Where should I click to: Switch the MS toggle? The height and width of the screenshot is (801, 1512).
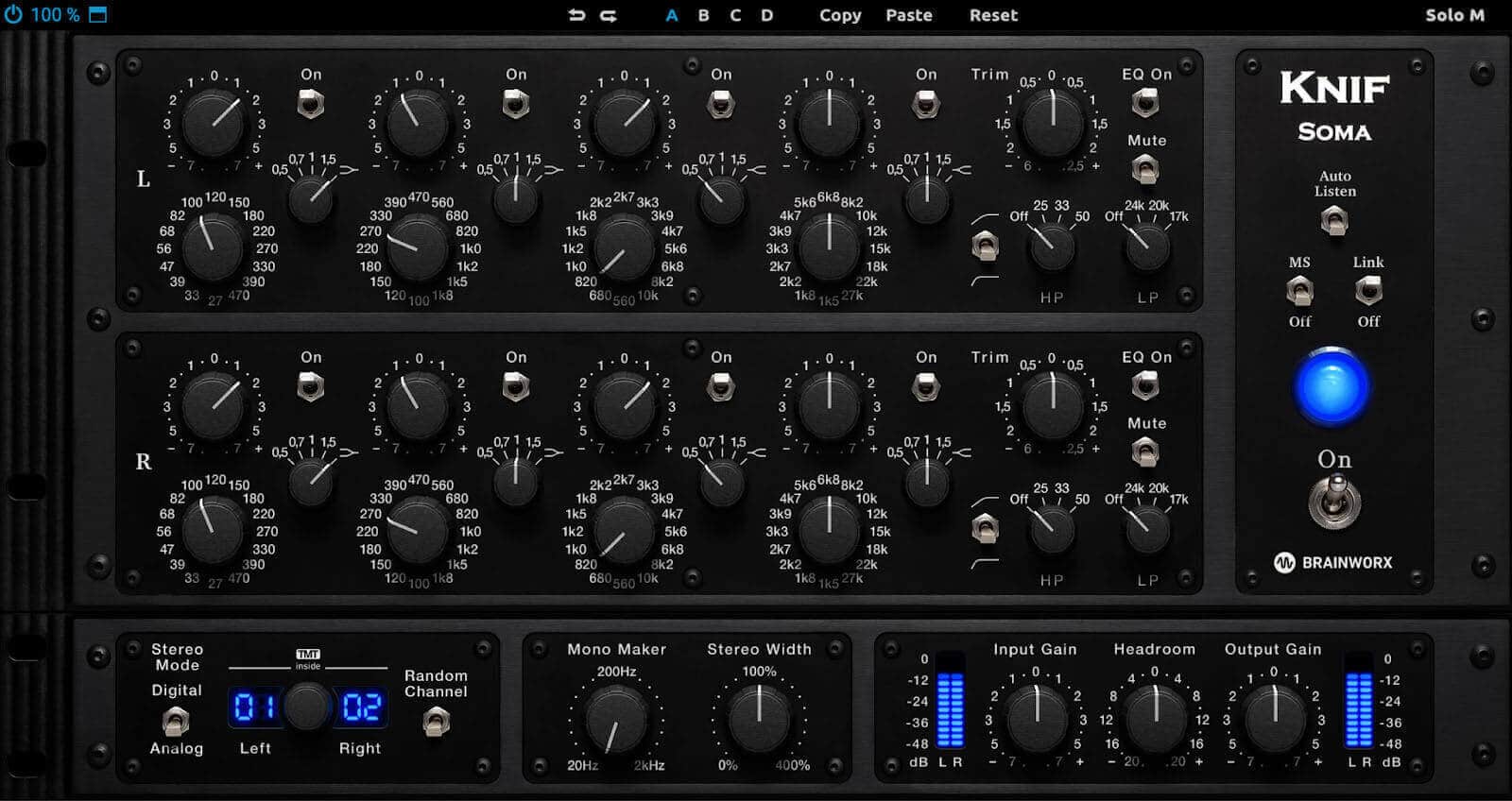(x=1299, y=291)
